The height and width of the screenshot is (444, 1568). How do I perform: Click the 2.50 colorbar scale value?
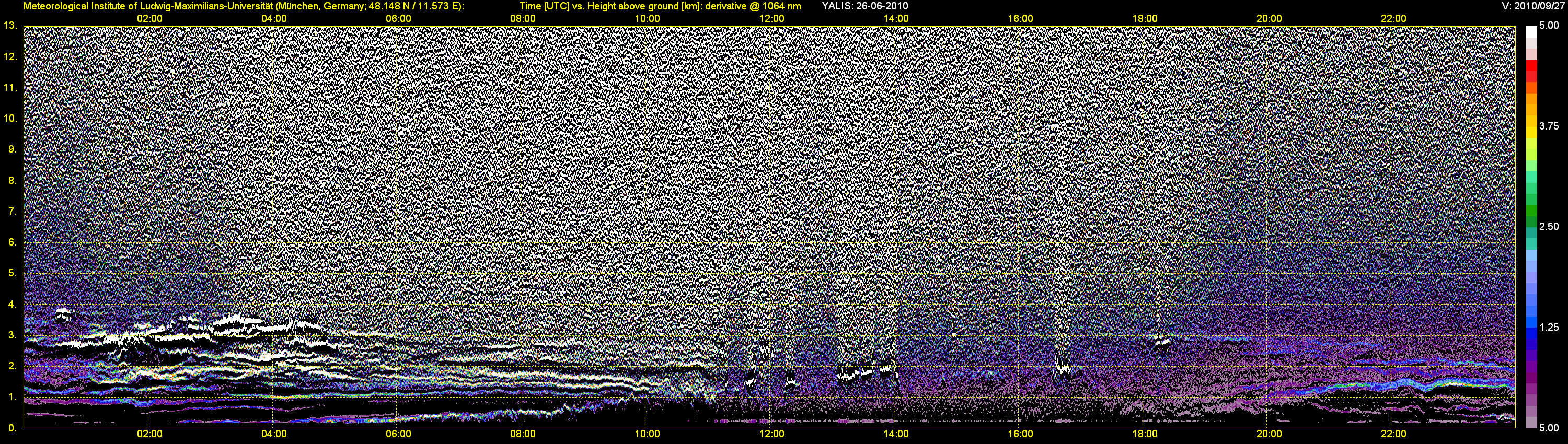1549,226
